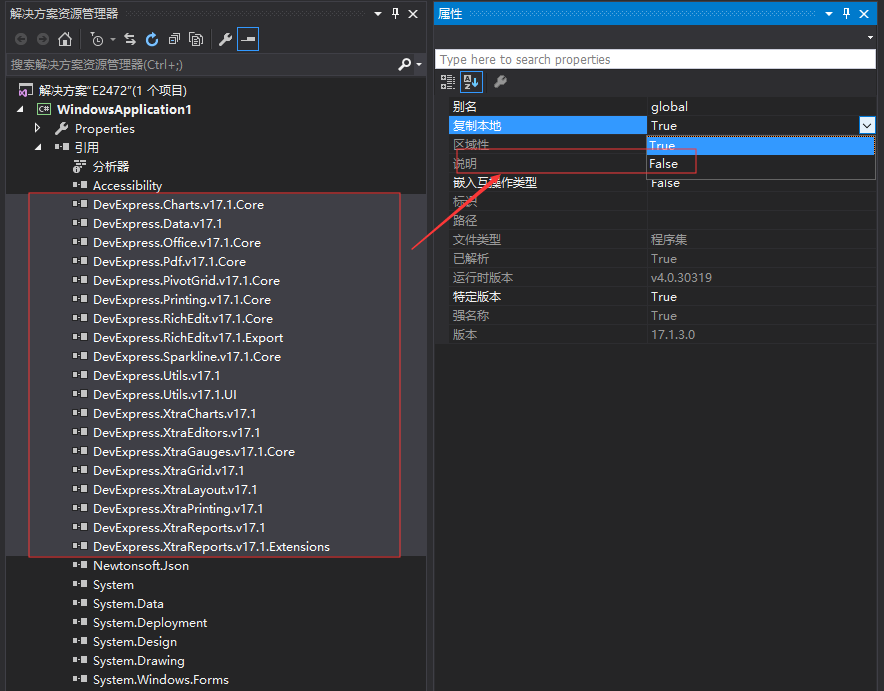Click the 嵌入互操作类型 property row
This screenshot has height=691, width=884.
click(x=662, y=183)
